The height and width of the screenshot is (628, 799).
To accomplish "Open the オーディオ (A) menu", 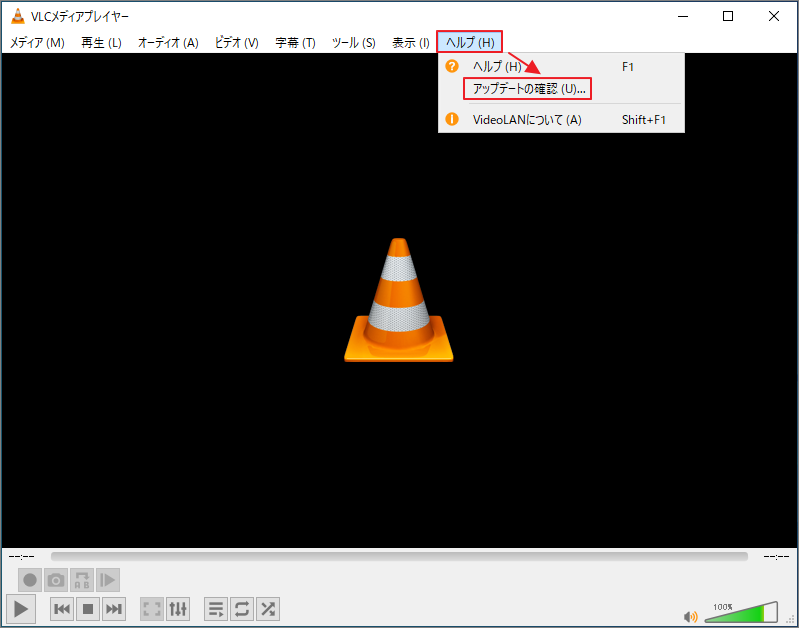I will coord(168,42).
